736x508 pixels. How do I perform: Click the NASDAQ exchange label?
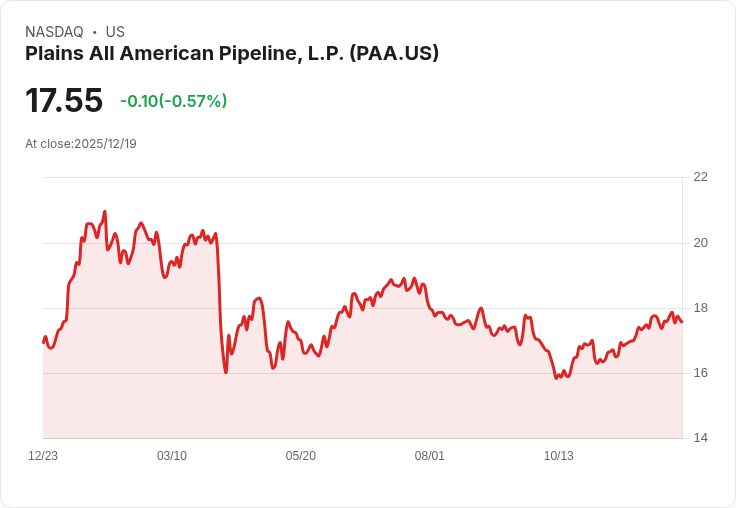pyautogui.click(x=54, y=32)
